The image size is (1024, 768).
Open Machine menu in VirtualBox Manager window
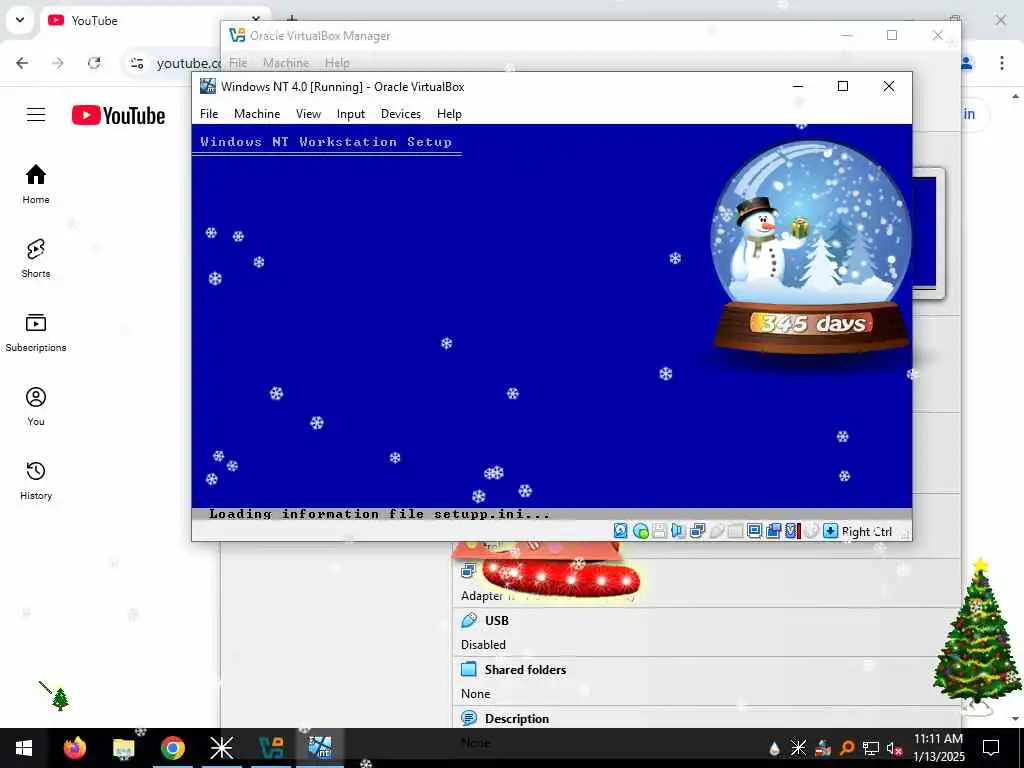click(x=286, y=63)
